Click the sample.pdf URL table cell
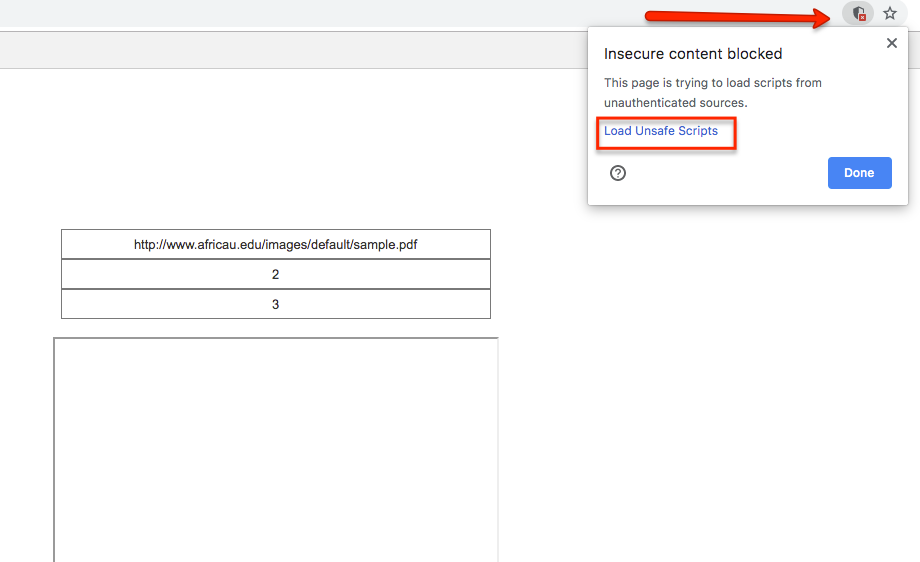The height and width of the screenshot is (562, 920). point(276,244)
